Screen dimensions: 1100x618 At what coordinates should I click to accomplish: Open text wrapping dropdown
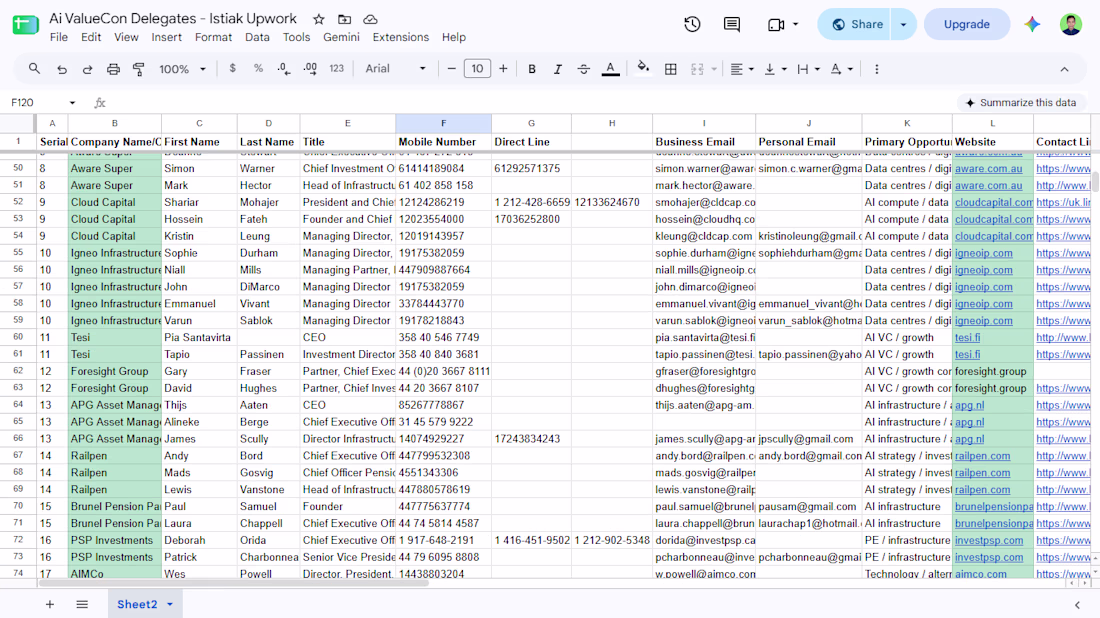click(807, 69)
